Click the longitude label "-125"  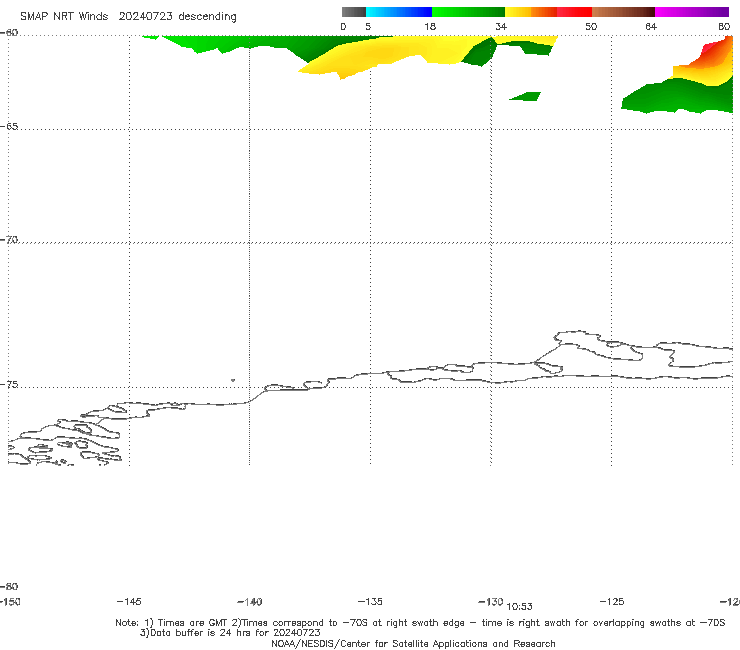tap(612, 601)
